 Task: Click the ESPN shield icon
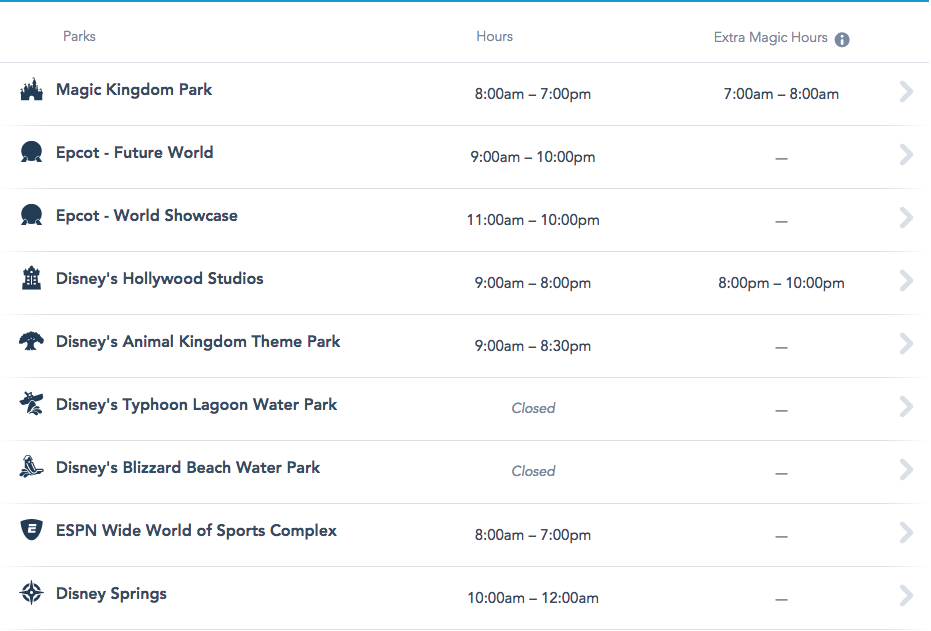pos(31,531)
